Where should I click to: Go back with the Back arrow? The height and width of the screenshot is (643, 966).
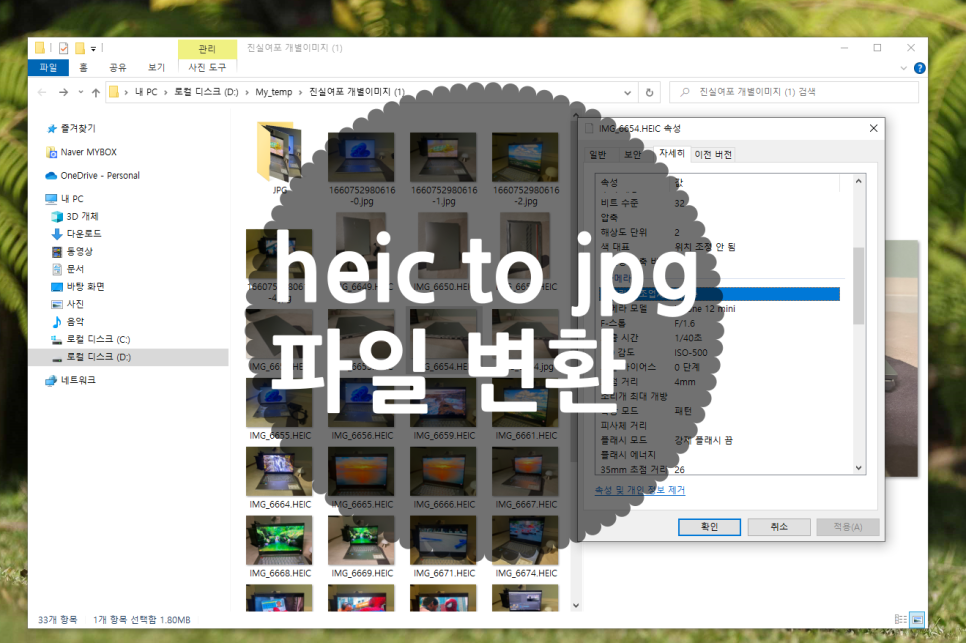pos(42,92)
